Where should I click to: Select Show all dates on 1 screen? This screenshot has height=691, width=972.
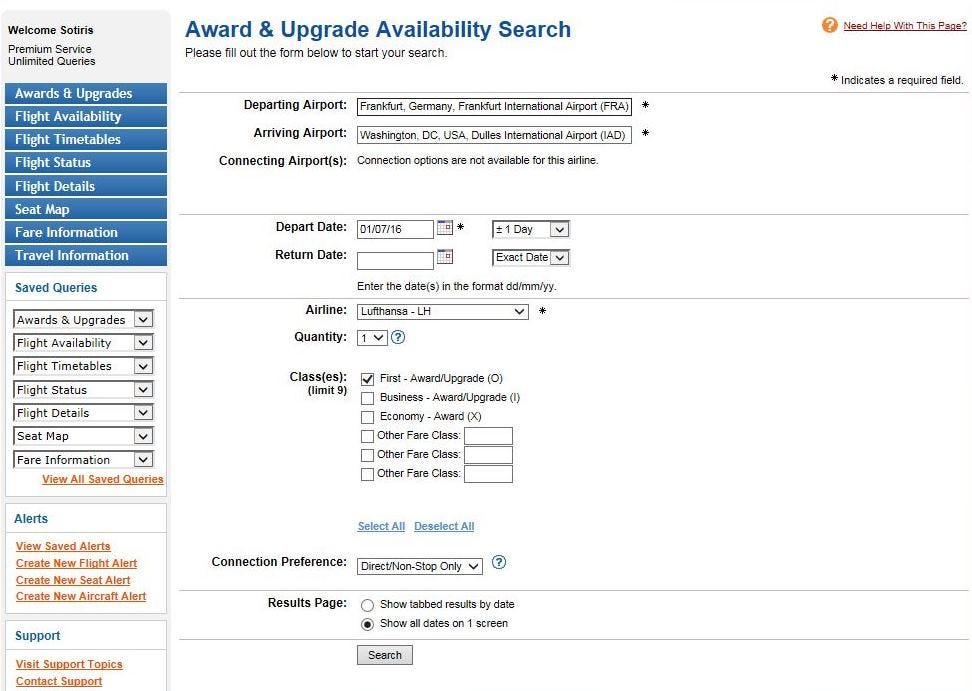click(x=368, y=624)
